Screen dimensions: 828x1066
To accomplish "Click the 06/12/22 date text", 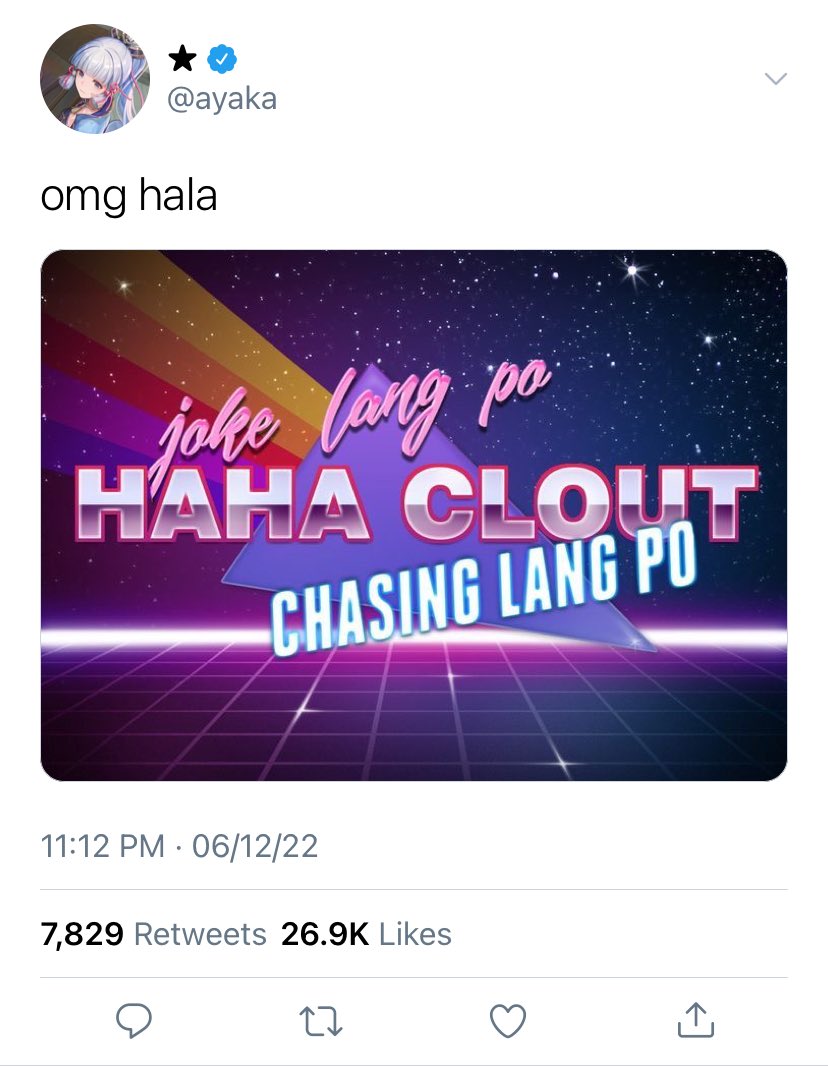I will tap(255, 846).
